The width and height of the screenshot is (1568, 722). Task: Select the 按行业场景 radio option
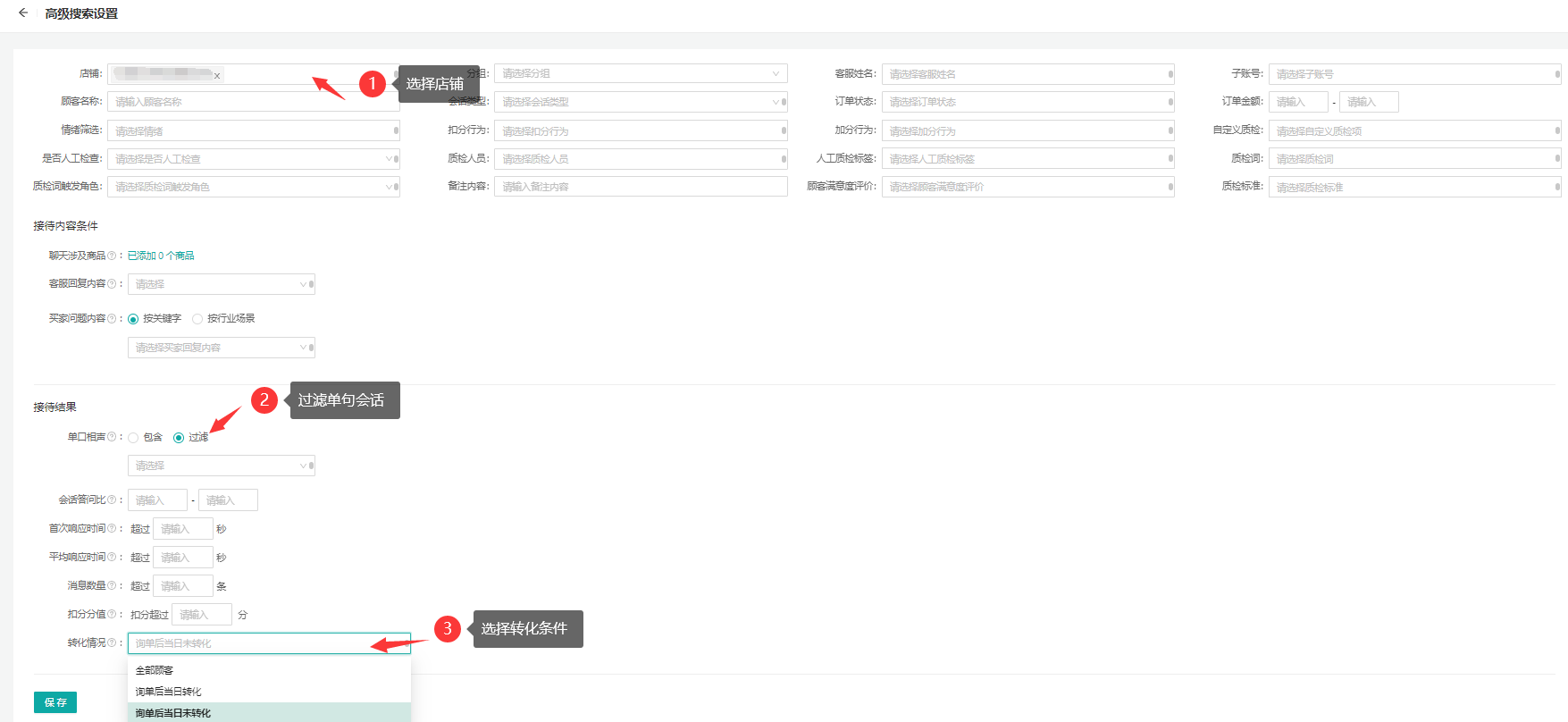(197, 319)
